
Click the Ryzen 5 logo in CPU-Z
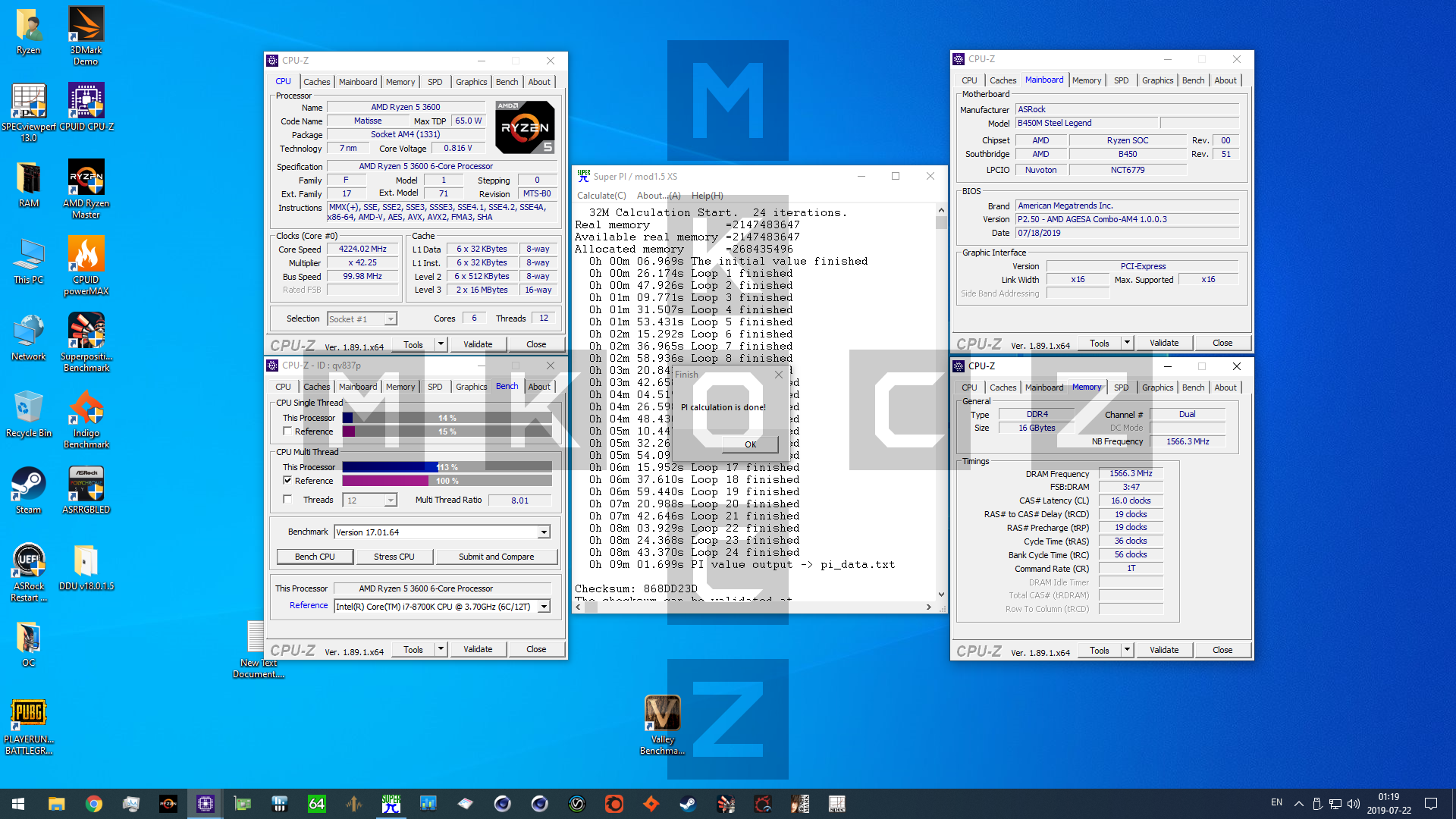click(525, 127)
